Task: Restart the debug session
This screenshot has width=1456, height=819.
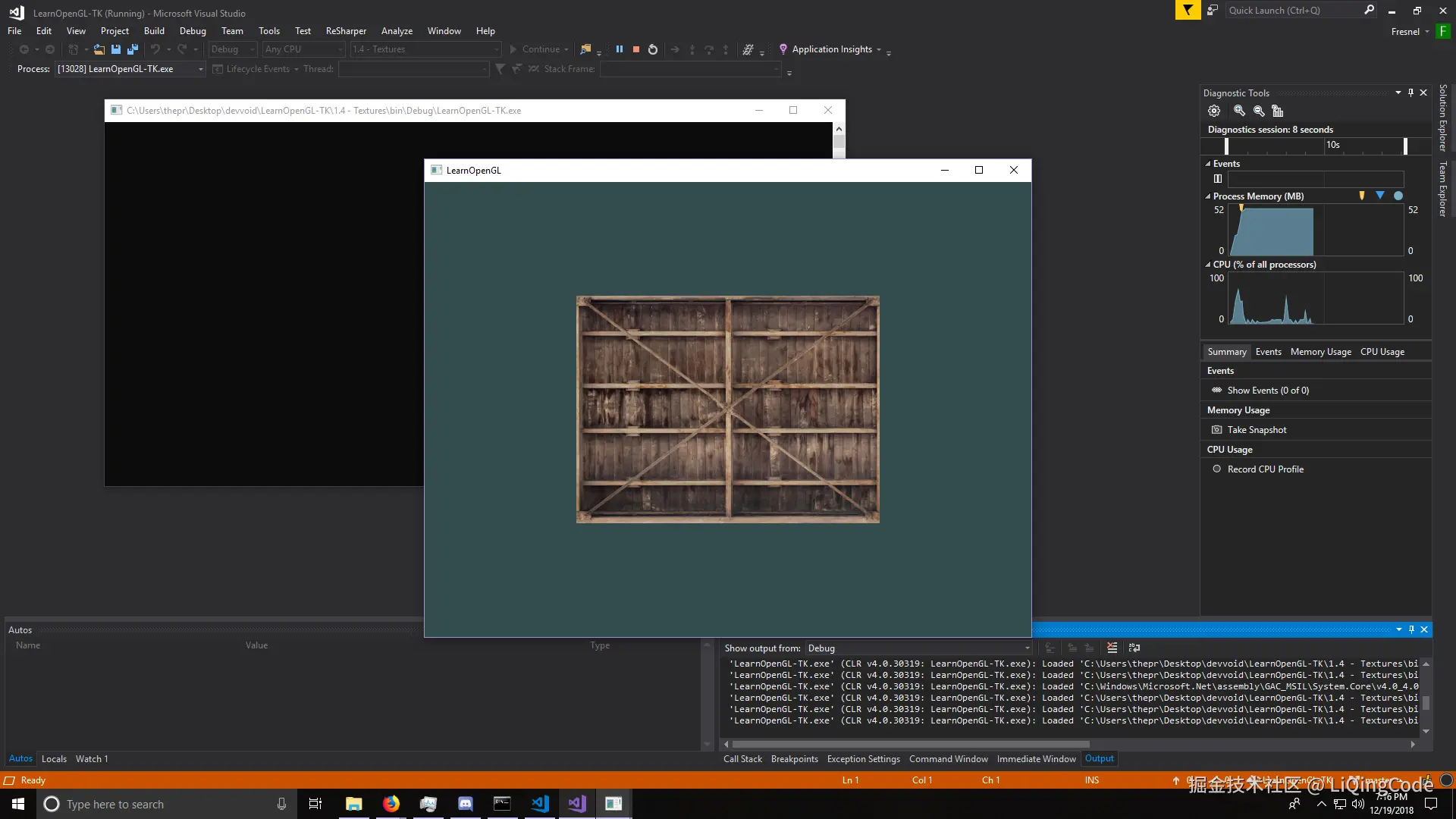Action: tap(653, 49)
